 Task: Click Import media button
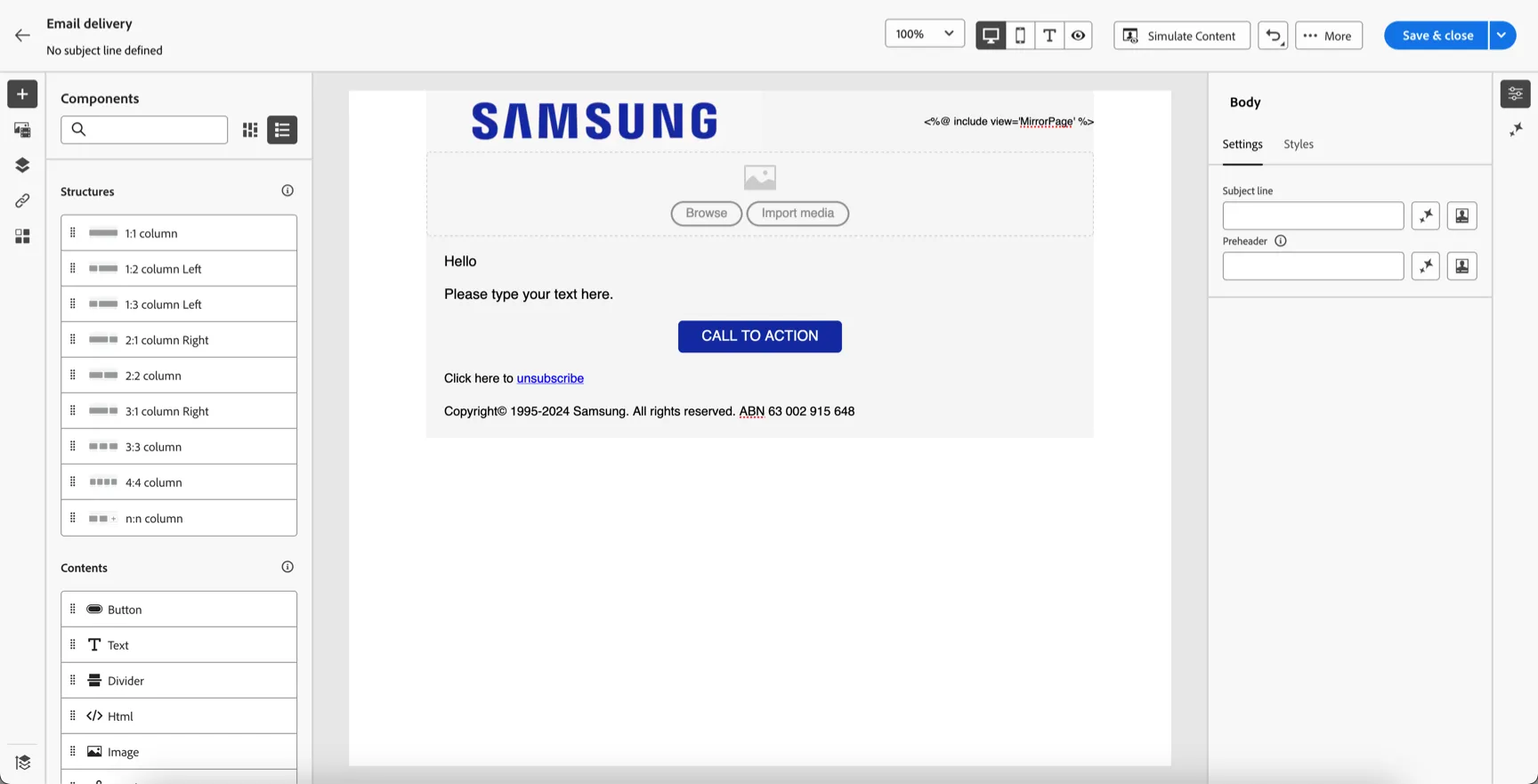tap(797, 214)
